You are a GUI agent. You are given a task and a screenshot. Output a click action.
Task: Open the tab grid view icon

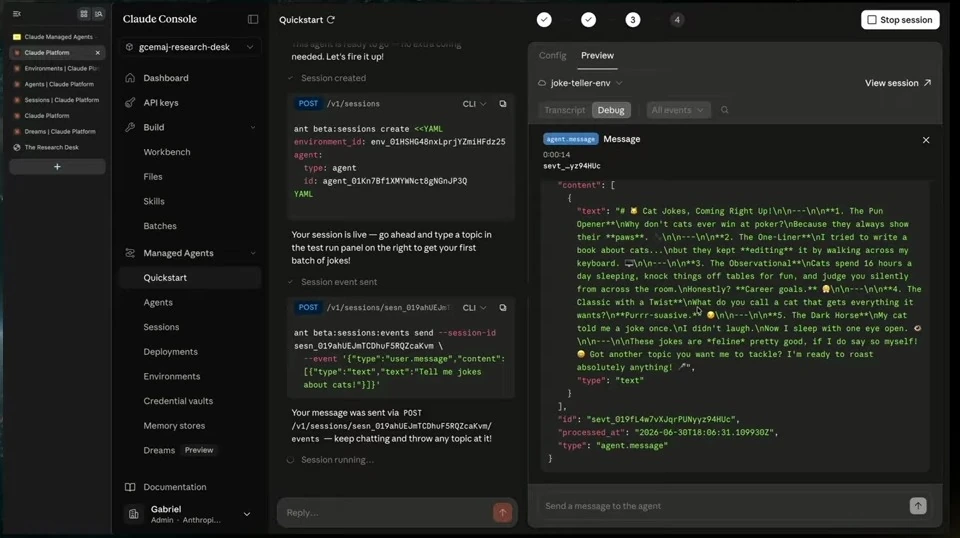tap(84, 13)
